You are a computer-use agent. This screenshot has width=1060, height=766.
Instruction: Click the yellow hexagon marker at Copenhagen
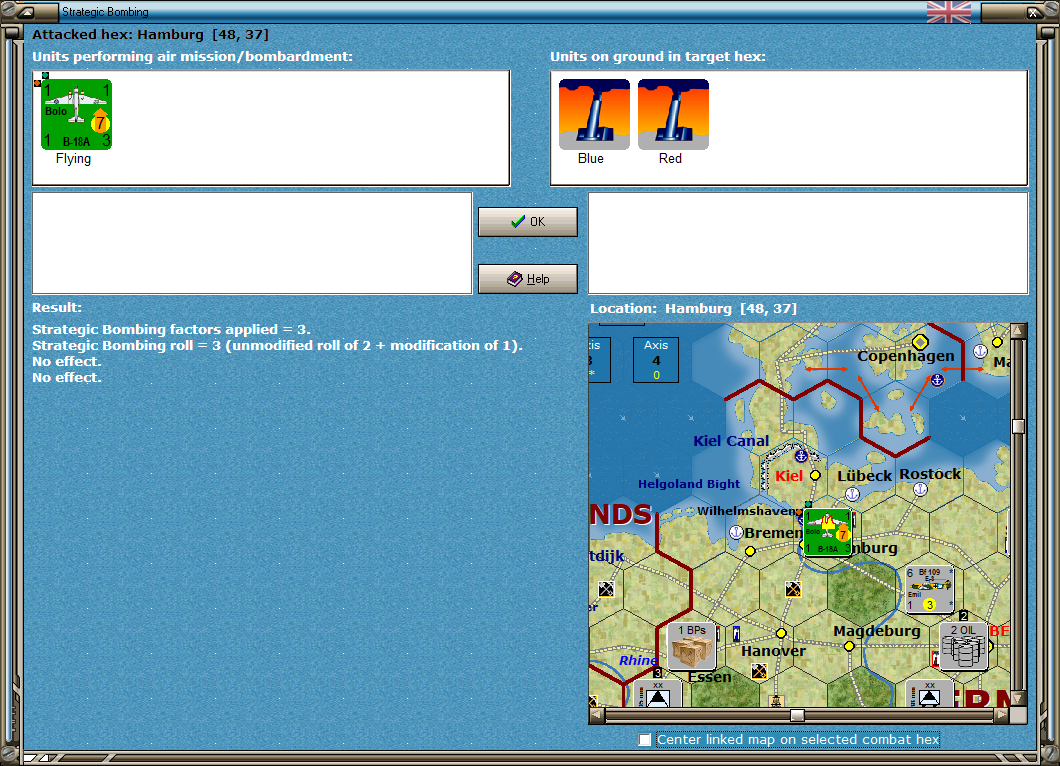(920, 342)
